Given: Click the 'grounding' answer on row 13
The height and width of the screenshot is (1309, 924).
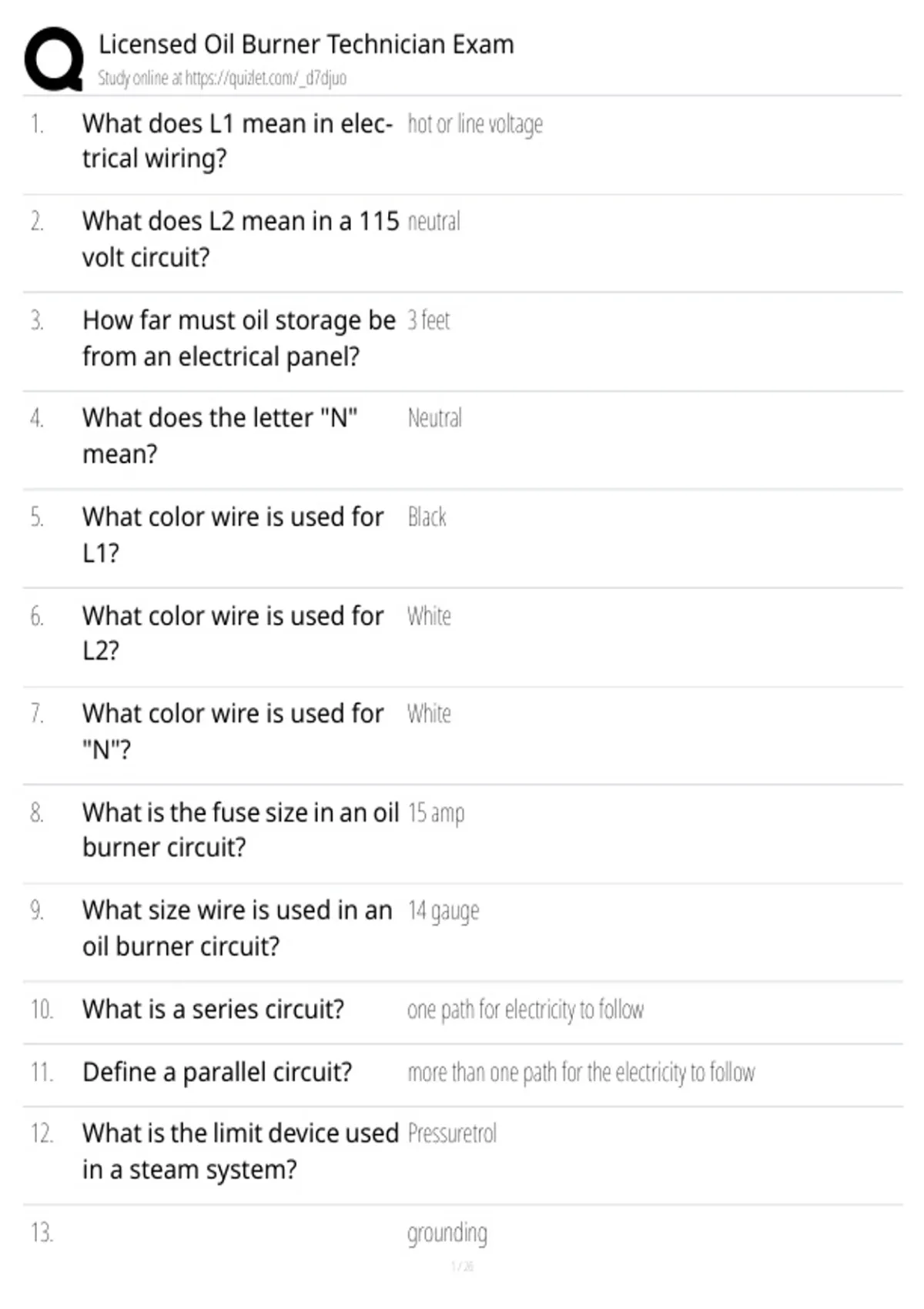Looking at the screenshot, I should pyautogui.click(x=447, y=1234).
